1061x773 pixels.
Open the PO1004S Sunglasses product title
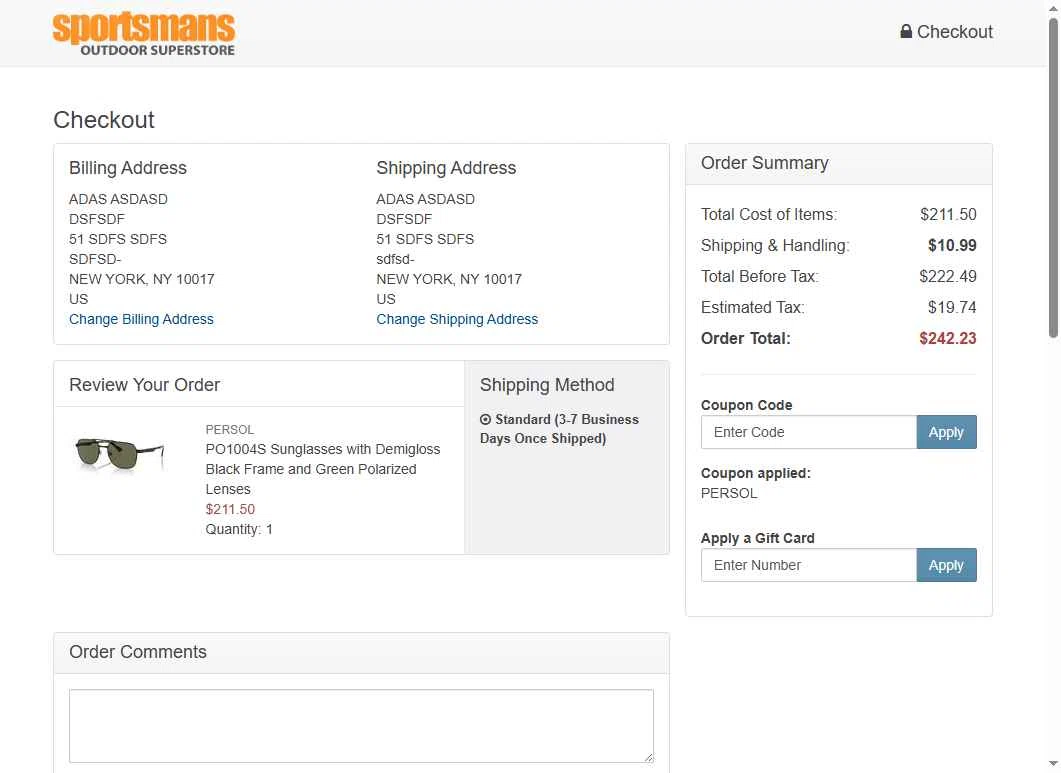(x=322, y=469)
